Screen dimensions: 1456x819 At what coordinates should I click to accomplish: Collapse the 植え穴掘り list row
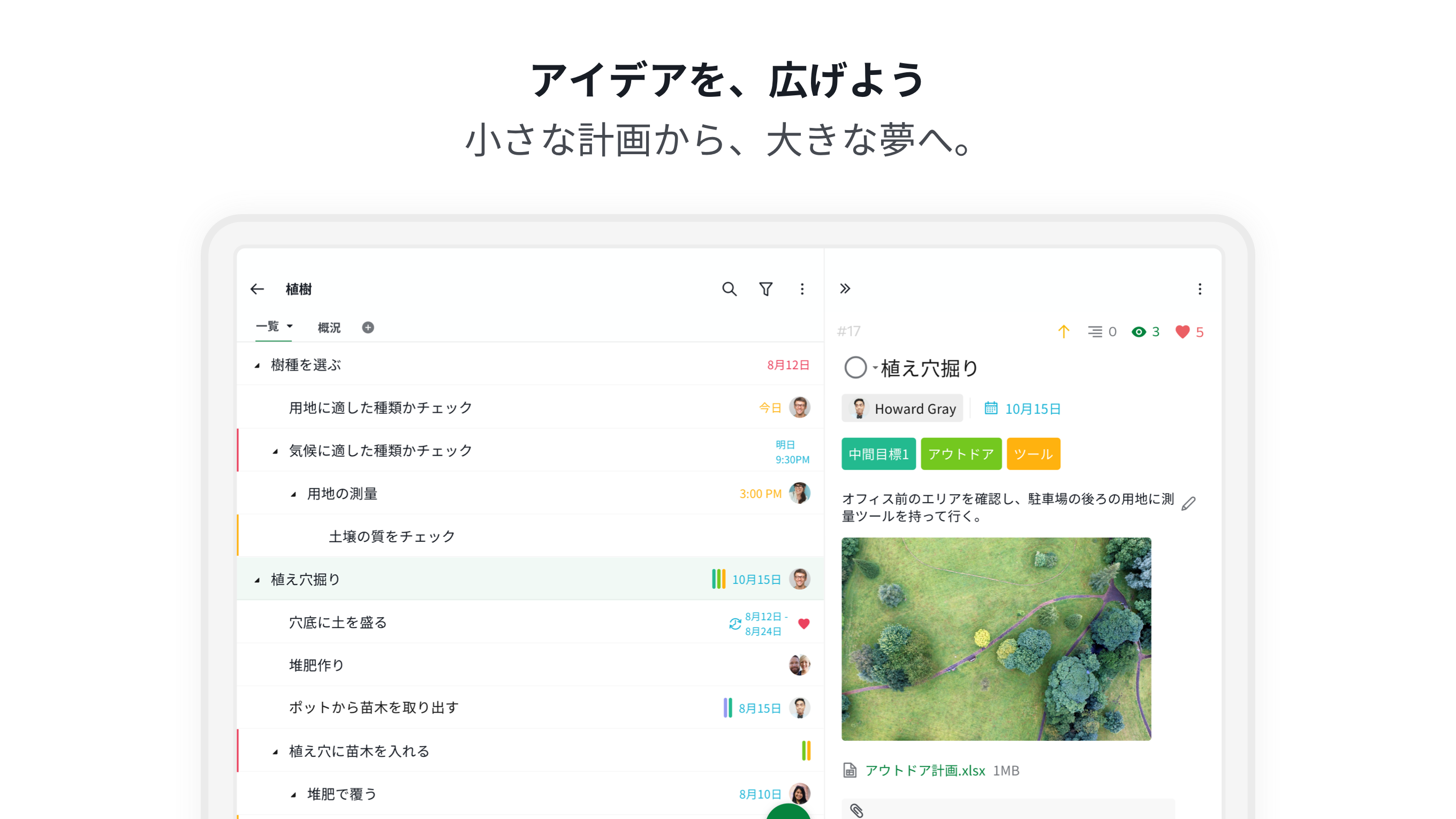click(257, 580)
